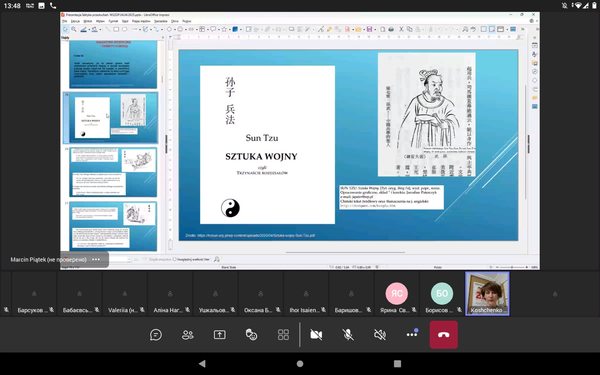600x375 pixels.
Task: Pick the line color tool
Action: pyautogui.click(x=83, y=29)
